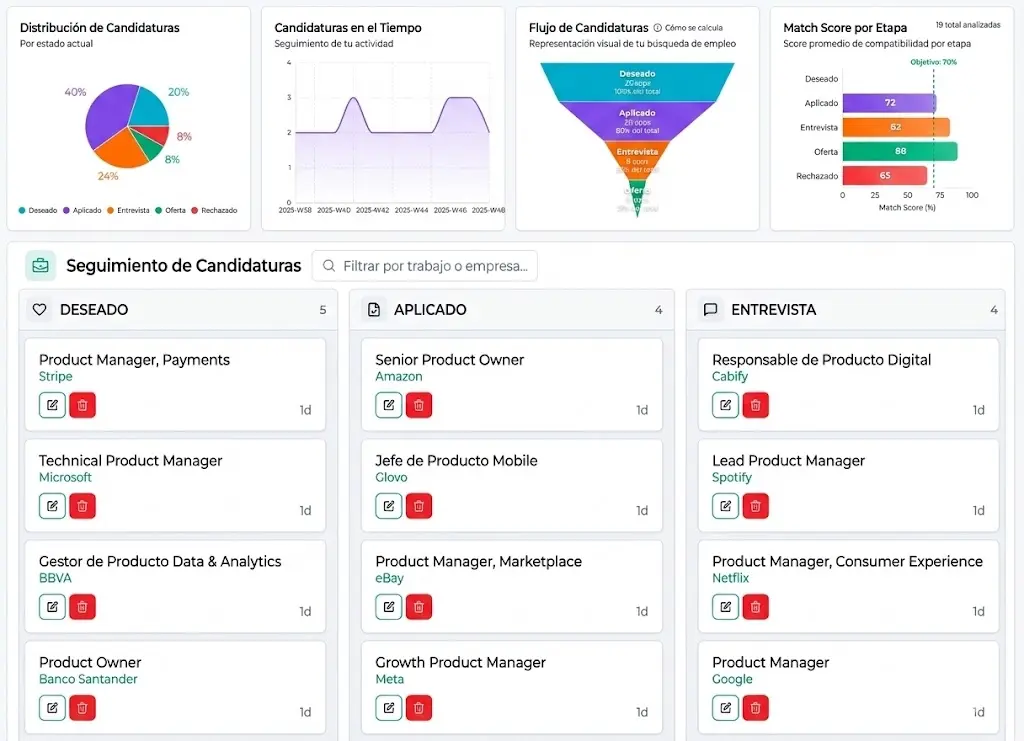Click the chat icon on the ENTREVISTA header
The image size is (1024, 741).
coord(711,309)
